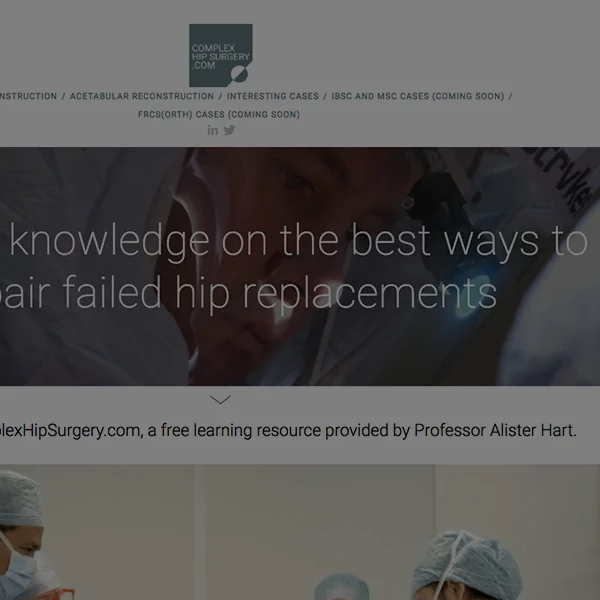
Task: Visit the Twitter bird icon link
Action: pos(229,130)
